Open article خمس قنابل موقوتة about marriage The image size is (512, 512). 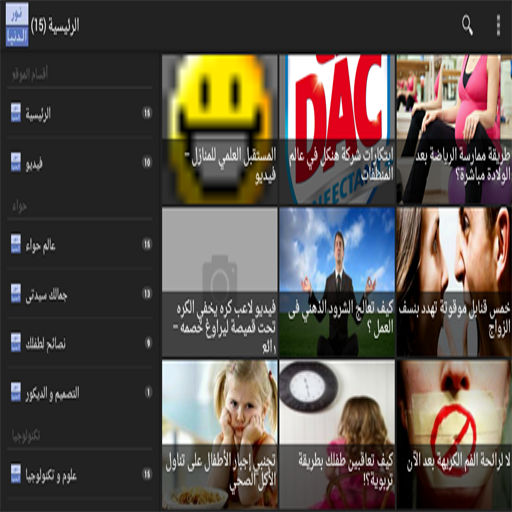click(x=454, y=282)
